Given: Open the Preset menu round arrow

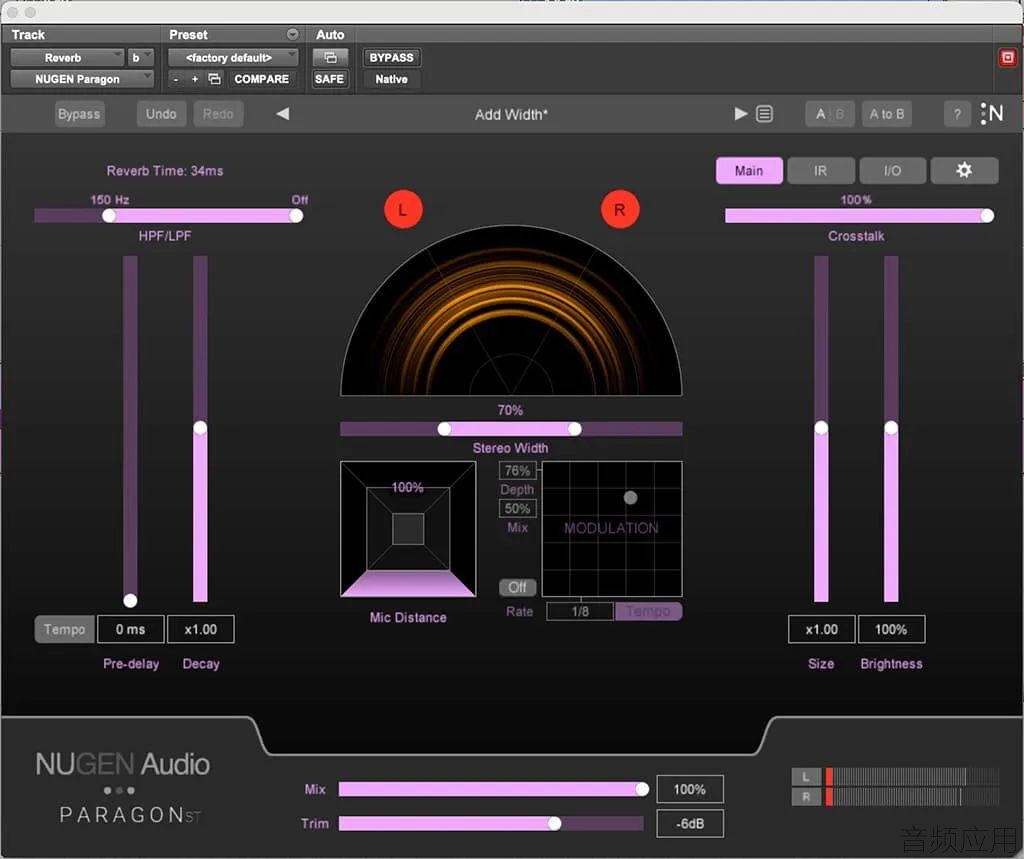Looking at the screenshot, I should pyautogui.click(x=293, y=34).
